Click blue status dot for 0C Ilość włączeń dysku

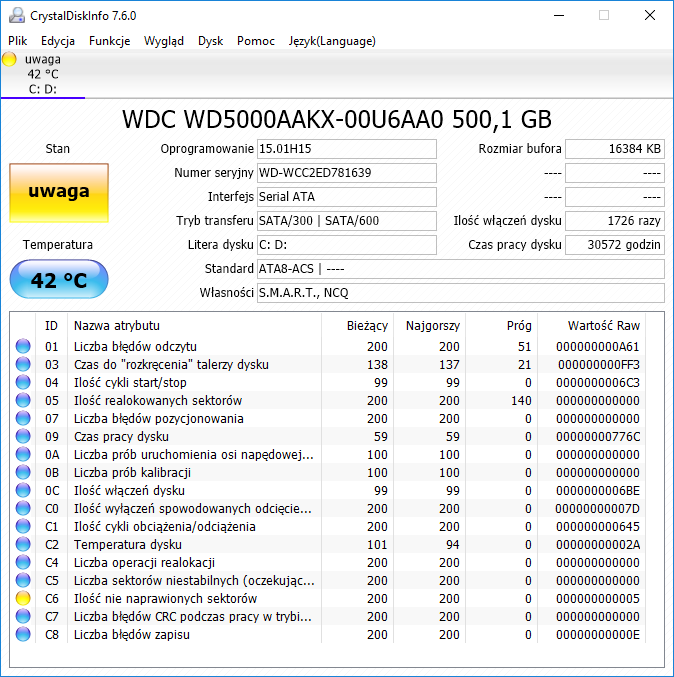(23, 490)
